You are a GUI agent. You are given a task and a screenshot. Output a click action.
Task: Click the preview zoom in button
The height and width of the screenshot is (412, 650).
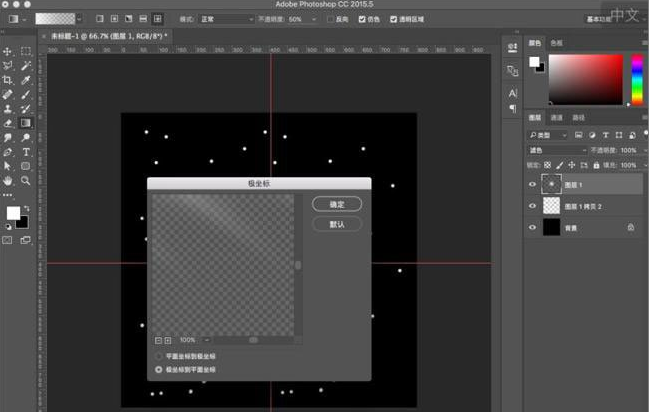click(x=167, y=340)
